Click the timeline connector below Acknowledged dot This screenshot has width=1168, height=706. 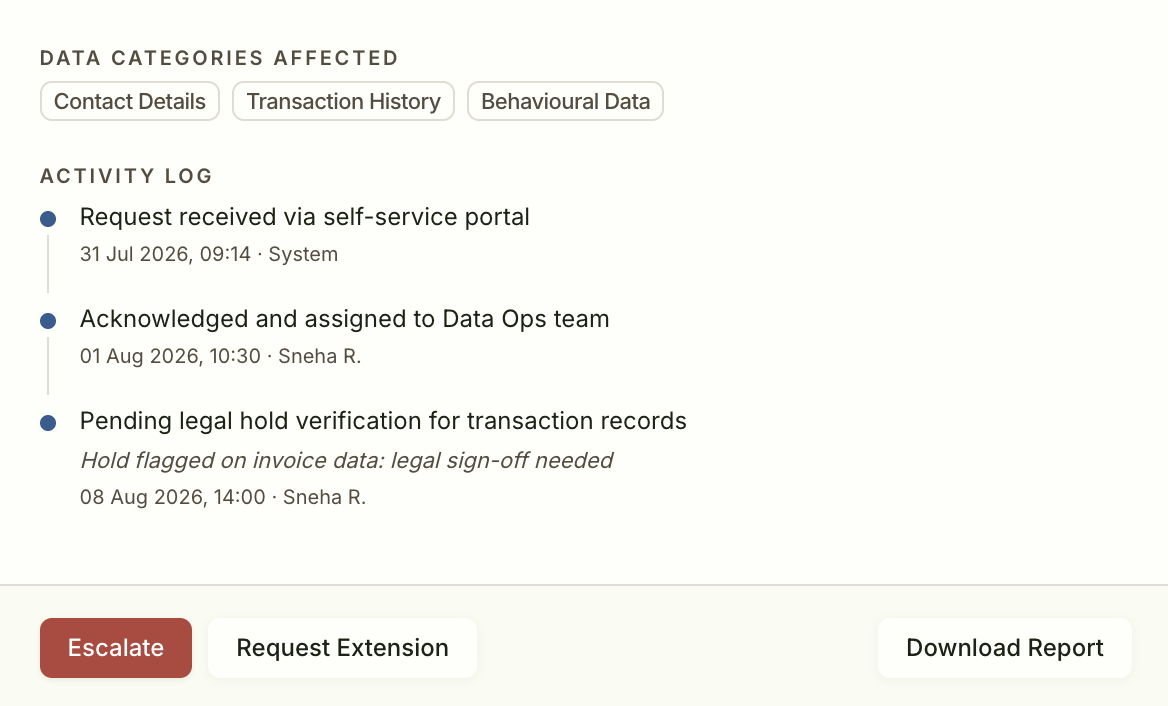click(x=48, y=366)
